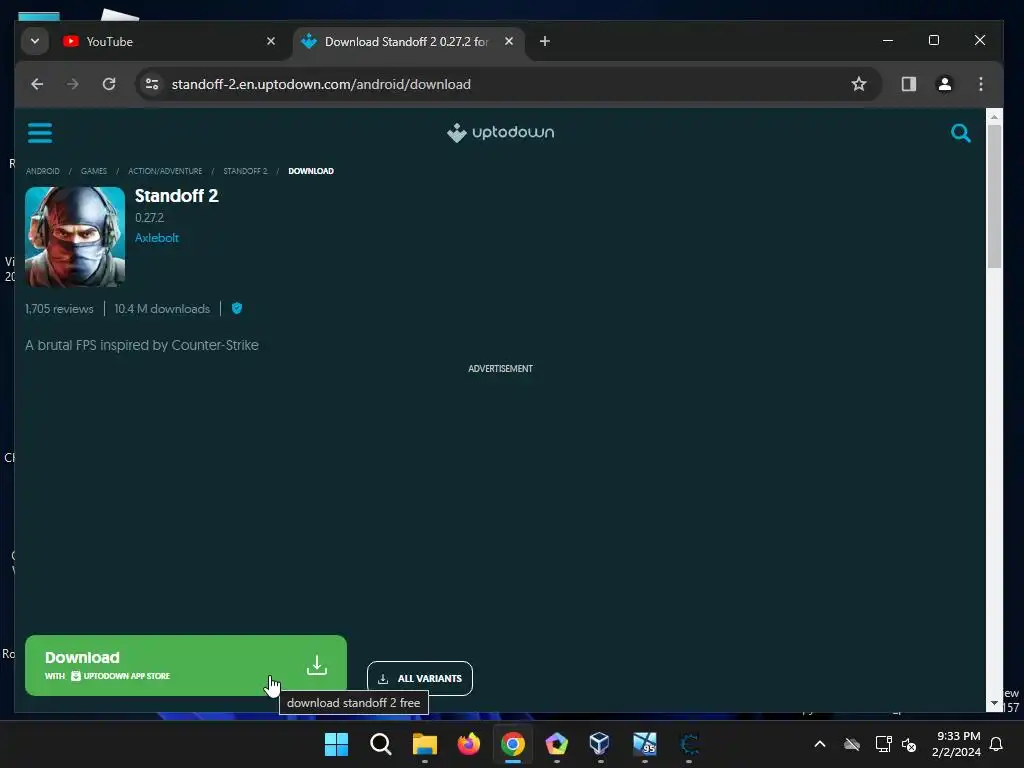Click the STANDOFF 2 breadcrumb link

[x=245, y=171]
